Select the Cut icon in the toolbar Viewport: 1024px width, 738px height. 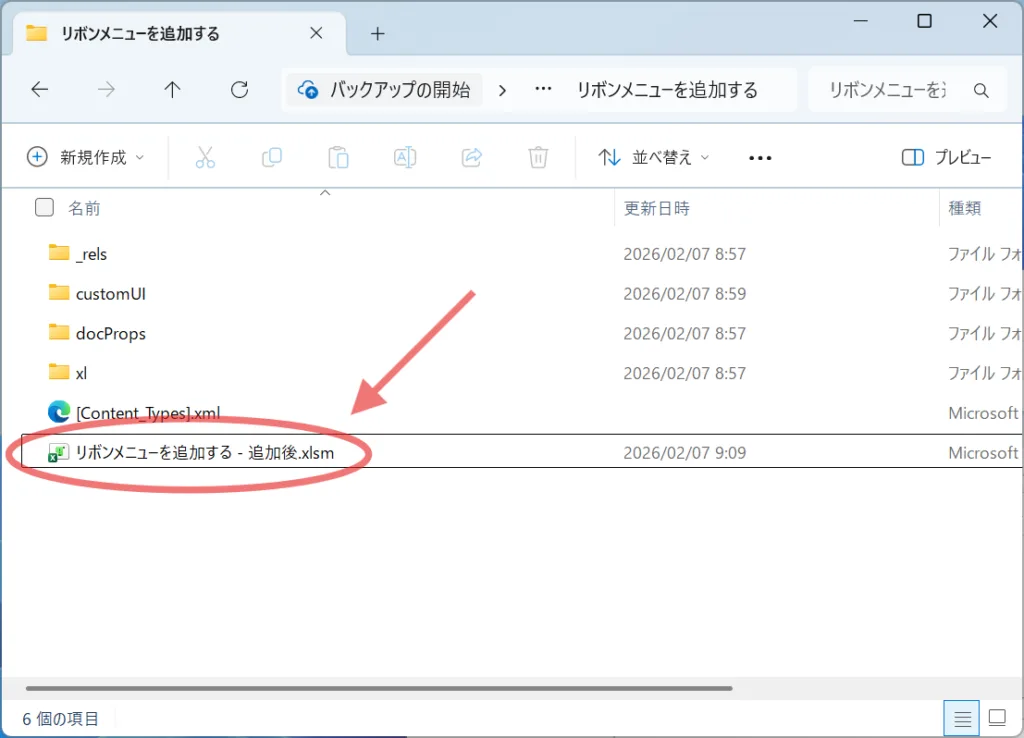point(205,157)
